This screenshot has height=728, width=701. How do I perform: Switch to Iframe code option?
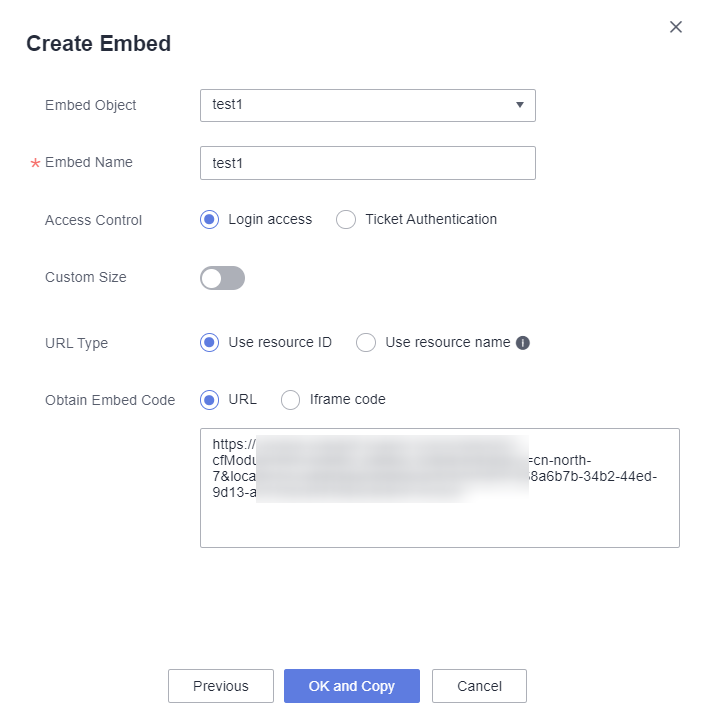291,400
